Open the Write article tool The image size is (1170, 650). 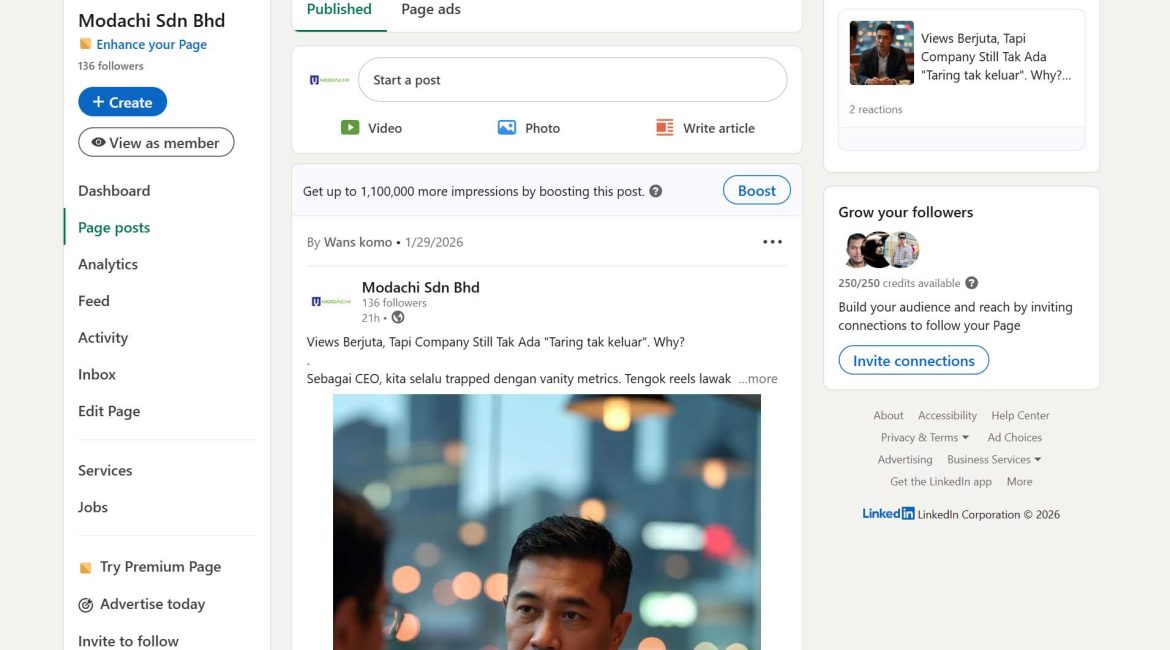705,128
